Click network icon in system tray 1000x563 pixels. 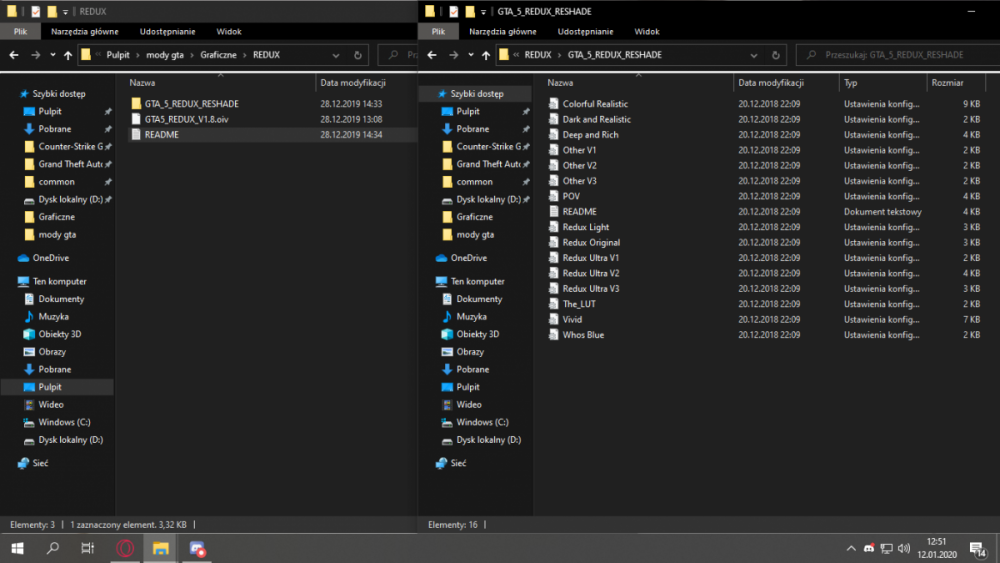(886, 548)
